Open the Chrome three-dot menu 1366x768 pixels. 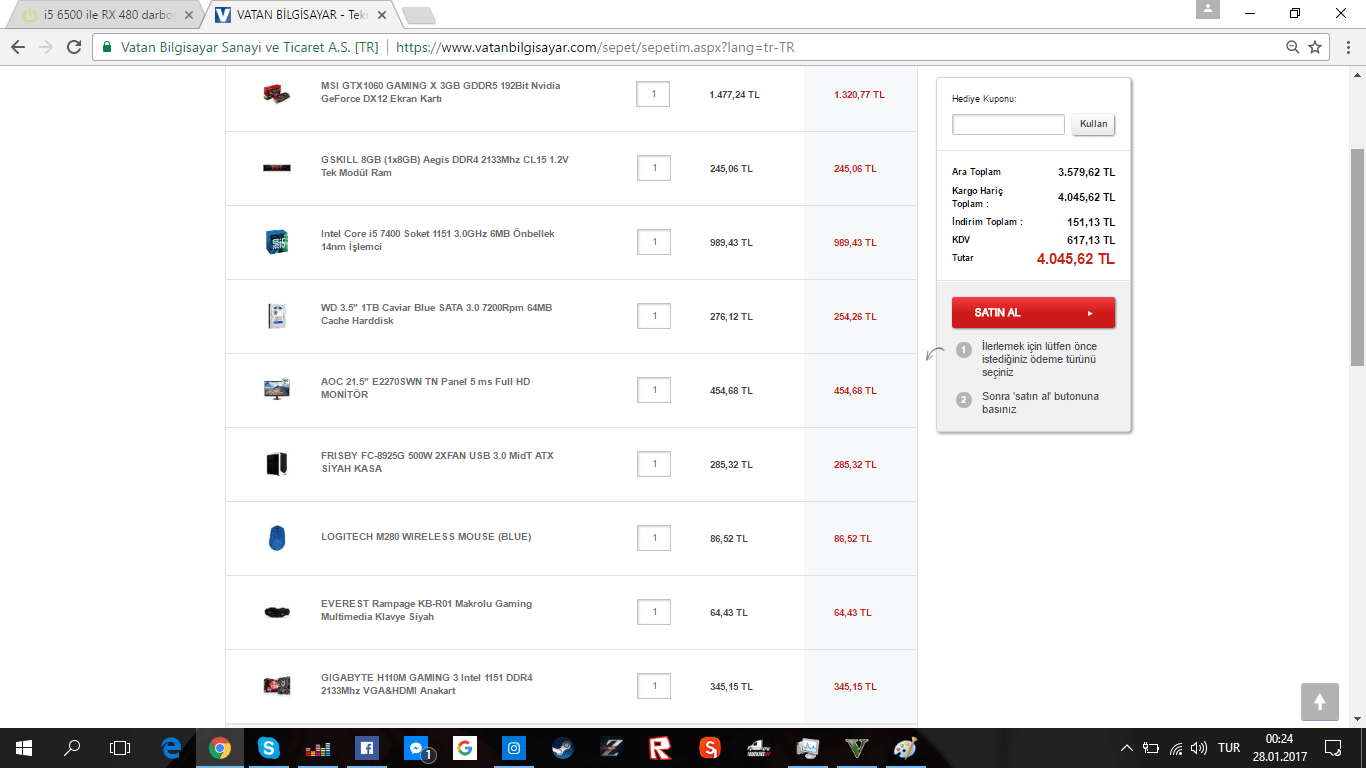click(1347, 47)
